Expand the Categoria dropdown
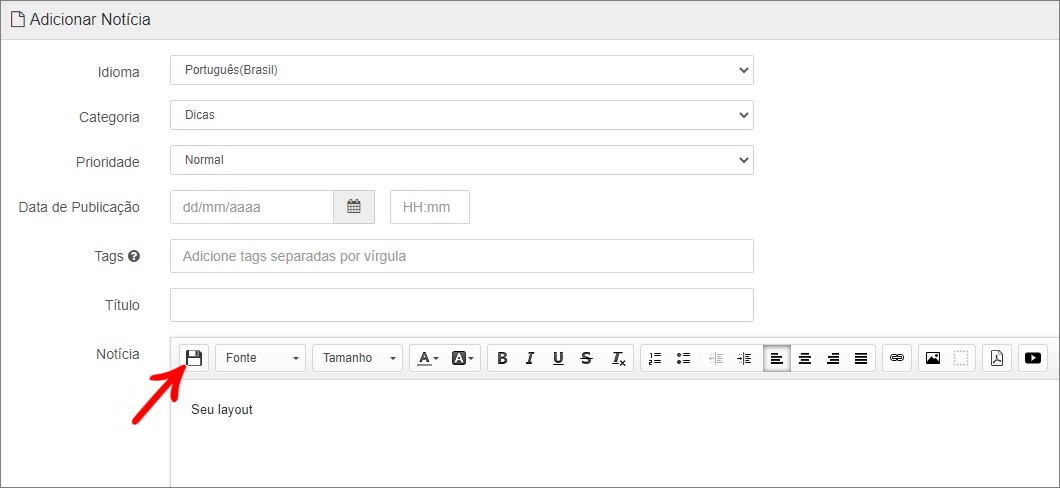 pos(461,115)
